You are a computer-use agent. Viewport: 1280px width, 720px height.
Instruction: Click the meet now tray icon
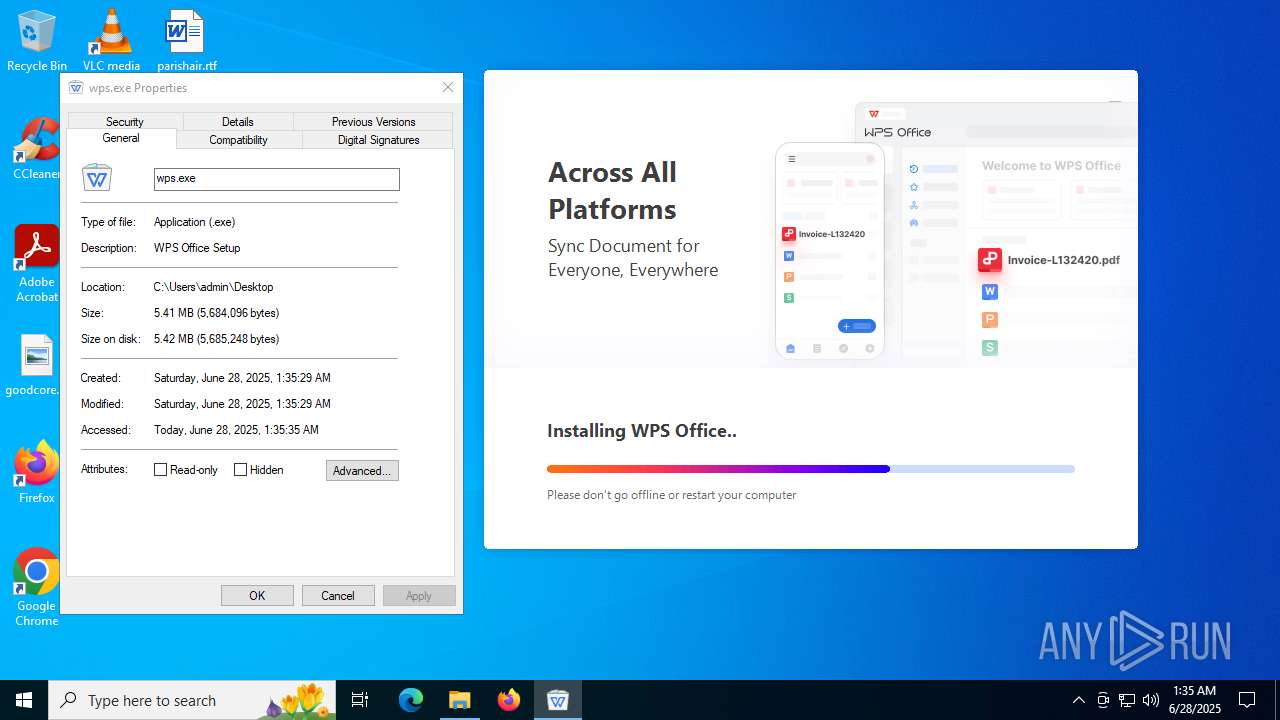click(x=1103, y=700)
